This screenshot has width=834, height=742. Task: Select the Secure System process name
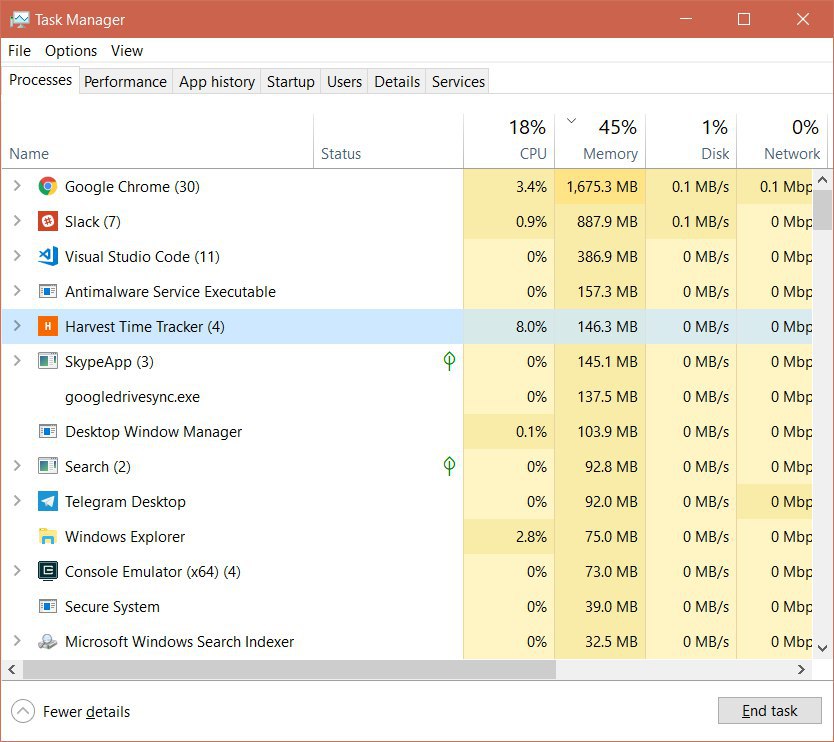pyautogui.click(x=112, y=607)
